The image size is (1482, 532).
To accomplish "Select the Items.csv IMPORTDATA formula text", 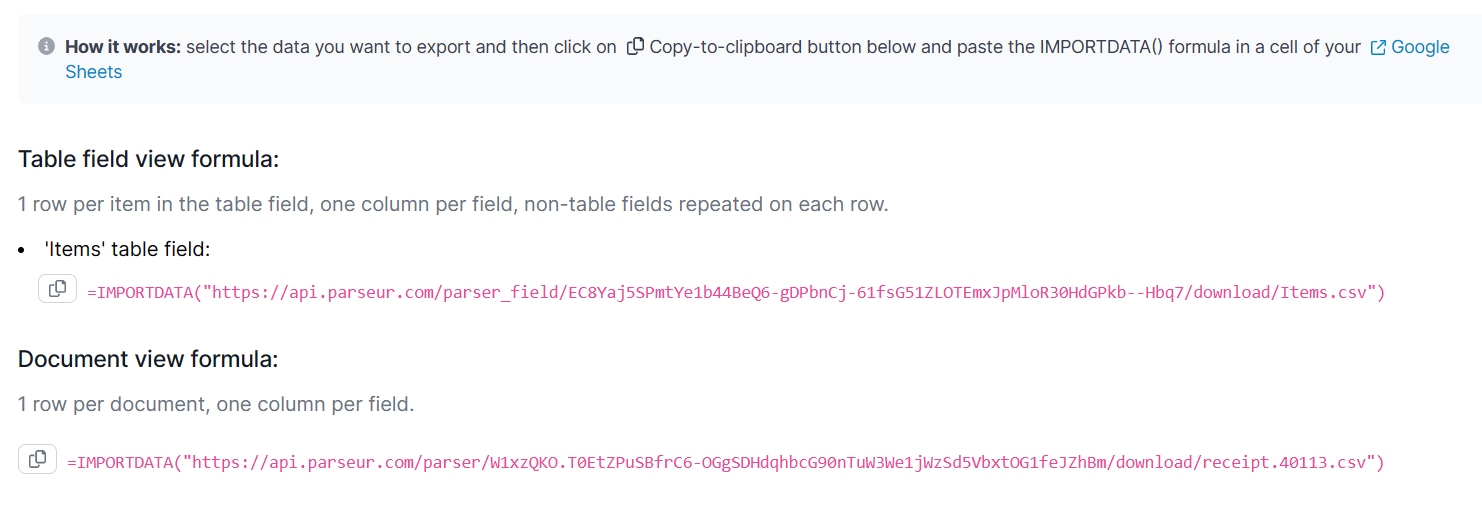I will click(735, 293).
